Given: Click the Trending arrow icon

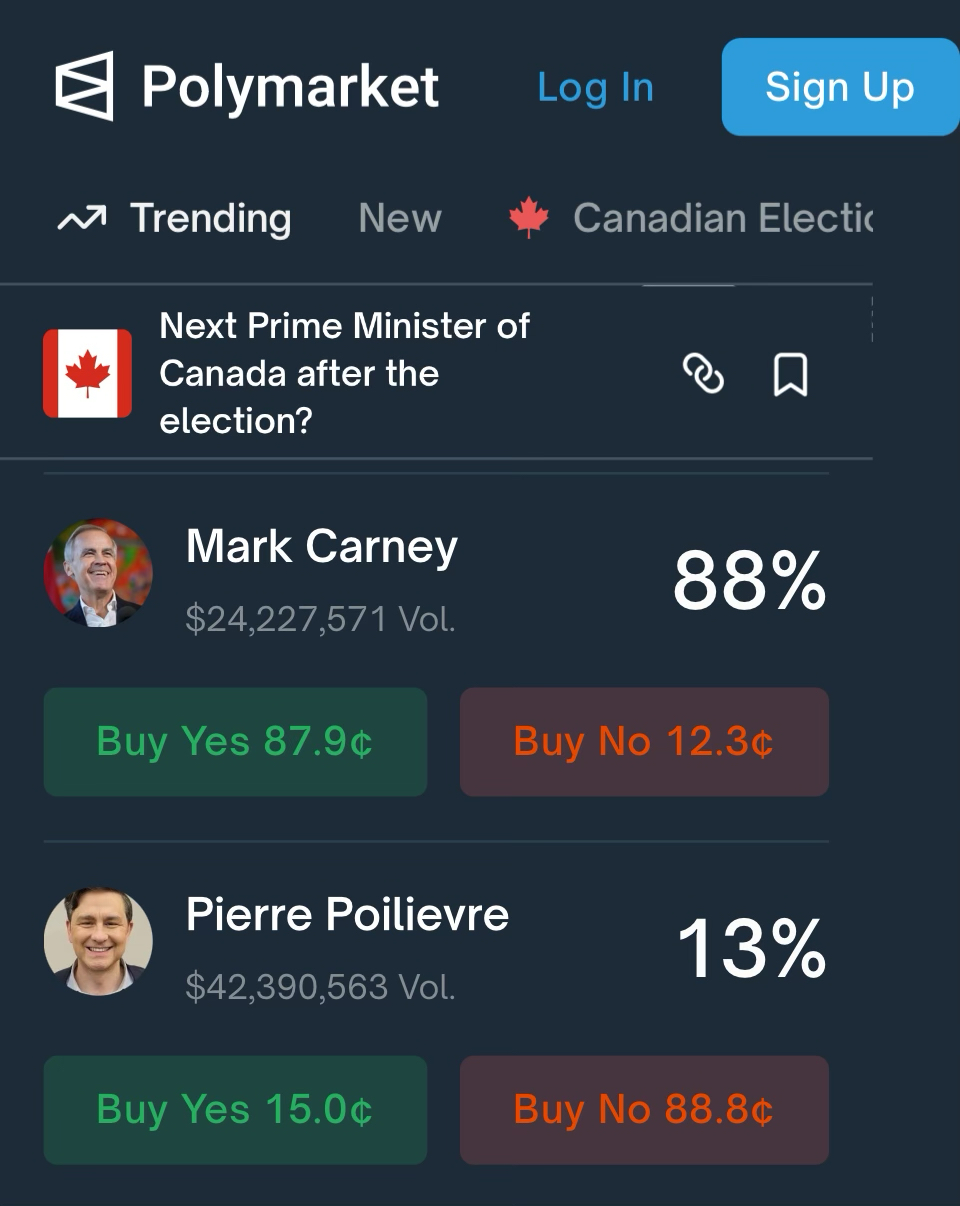Looking at the screenshot, I should (x=82, y=219).
